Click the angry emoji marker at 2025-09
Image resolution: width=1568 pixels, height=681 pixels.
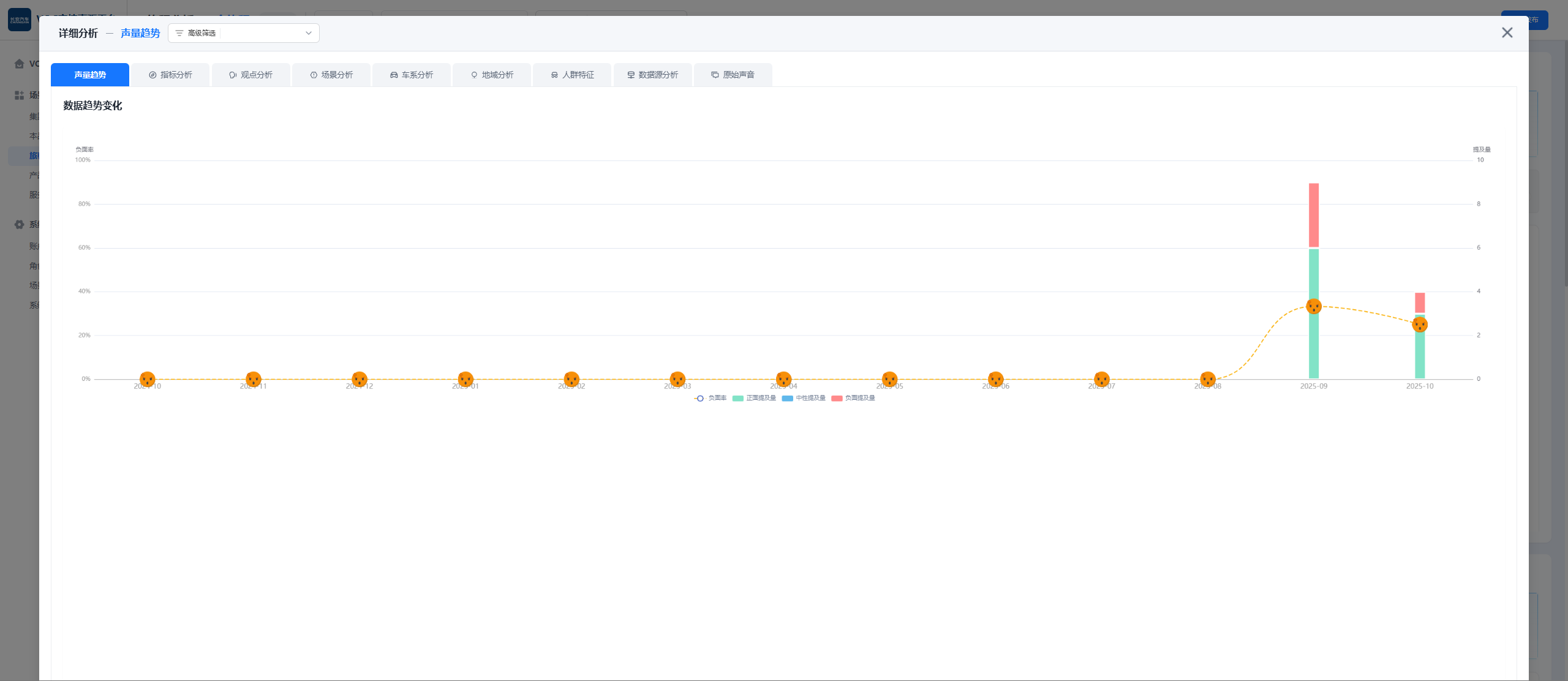coord(1314,306)
